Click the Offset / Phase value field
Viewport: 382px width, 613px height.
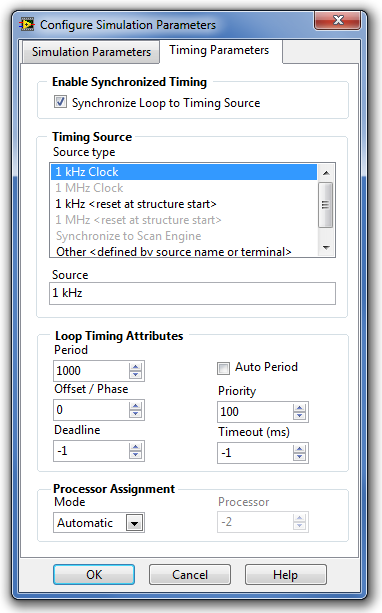pyautogui.click(x=91, y=410)
